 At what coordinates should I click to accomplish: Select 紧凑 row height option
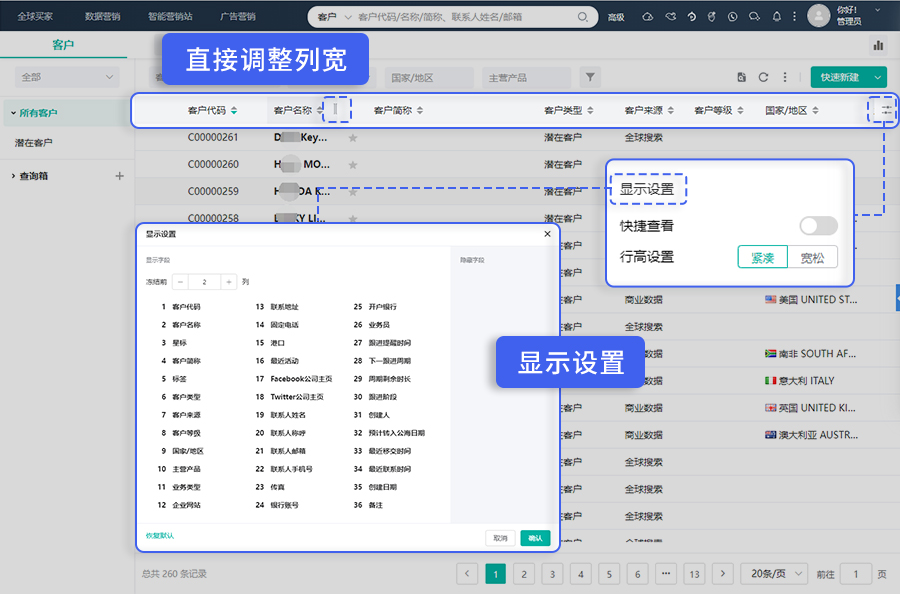pyautogui.click(x=762, y=257)
